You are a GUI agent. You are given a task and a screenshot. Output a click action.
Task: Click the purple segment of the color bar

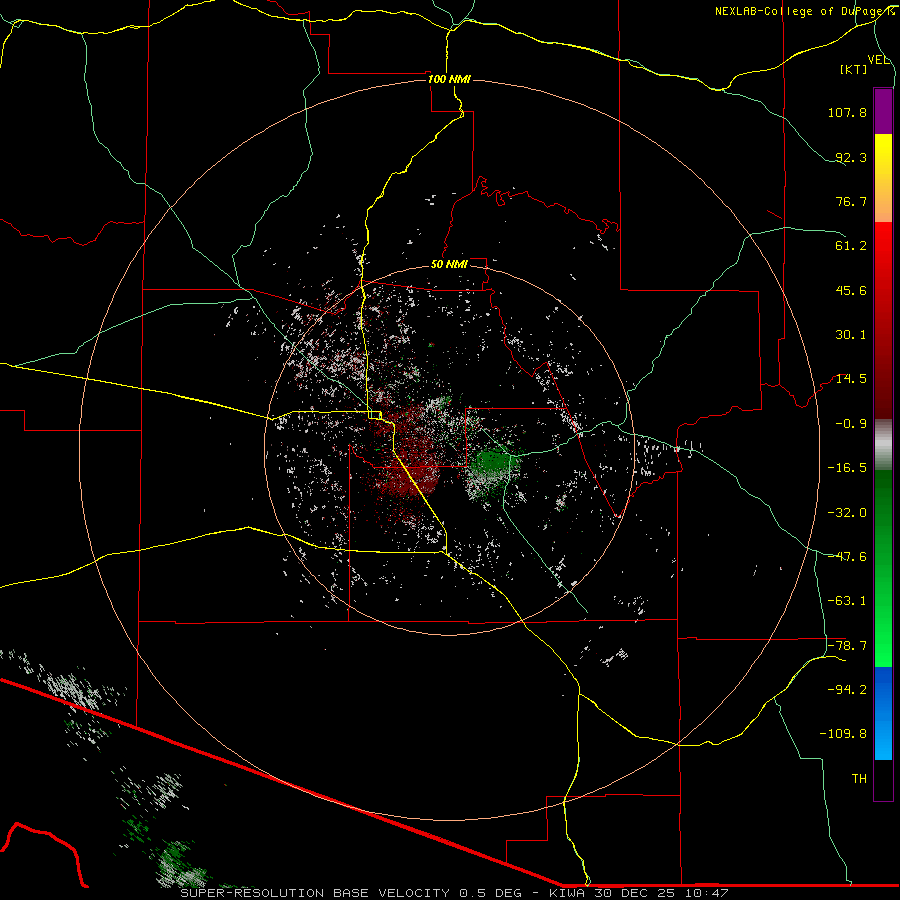click(883, 111)
